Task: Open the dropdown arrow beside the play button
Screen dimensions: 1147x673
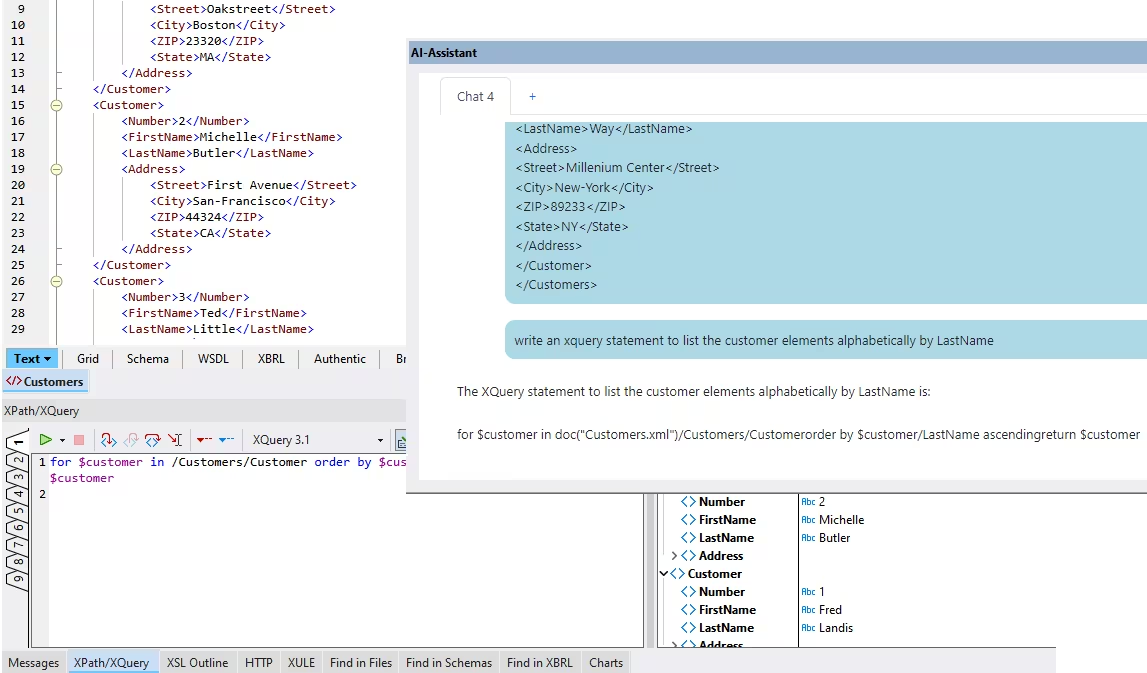Action: (62, 440)
